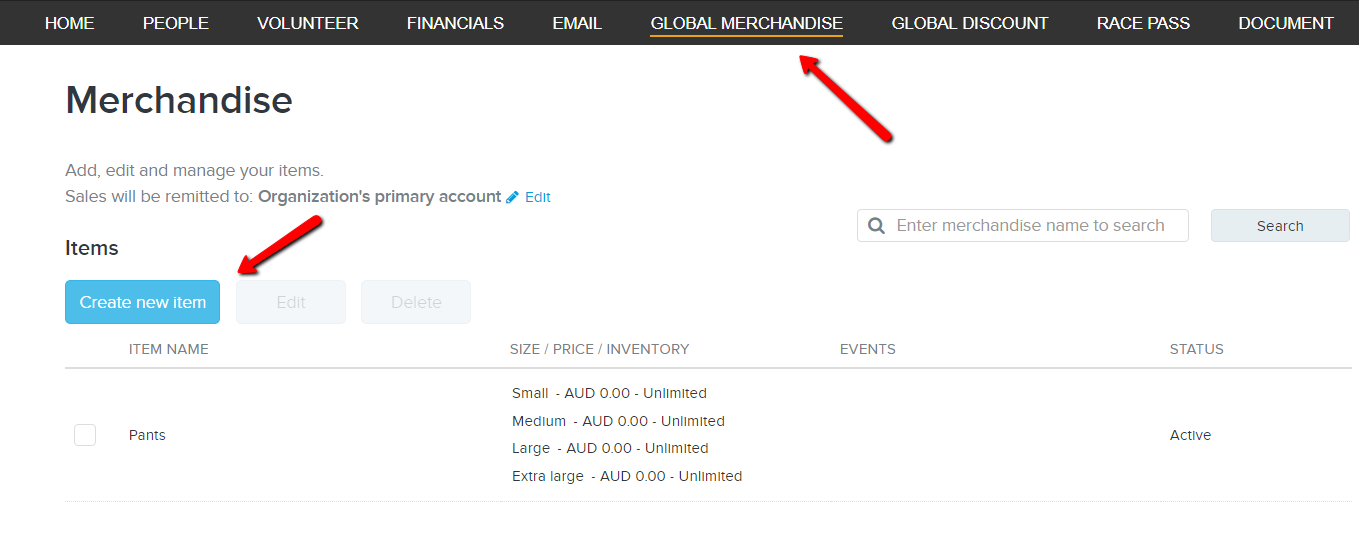Tick the checkbox for Pants item

point(85,435)
